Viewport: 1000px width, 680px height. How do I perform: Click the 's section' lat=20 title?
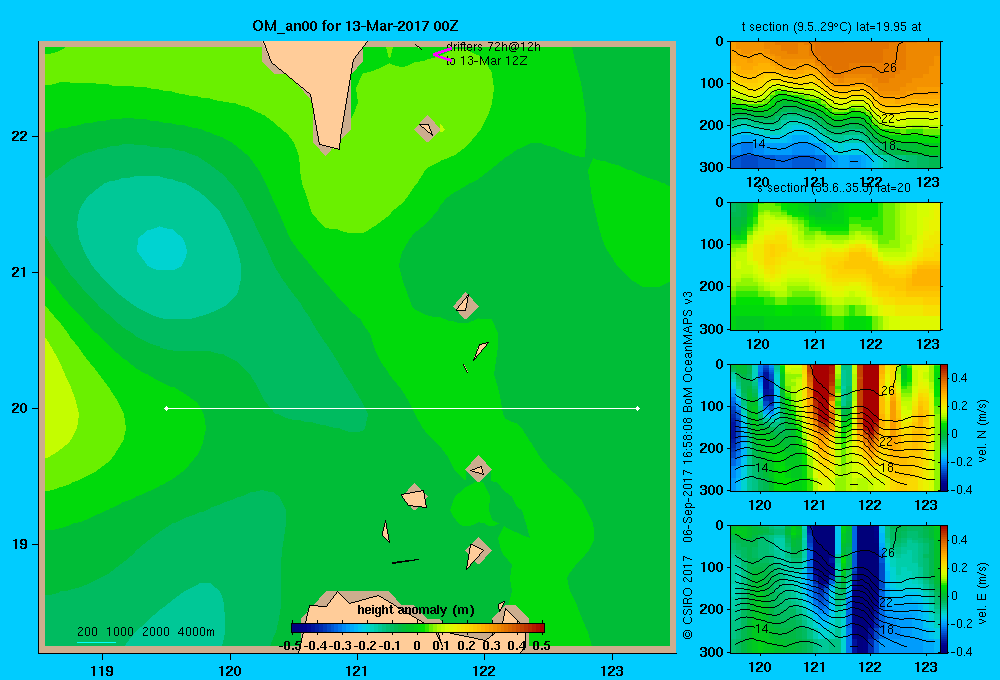[x=834, y=188]
